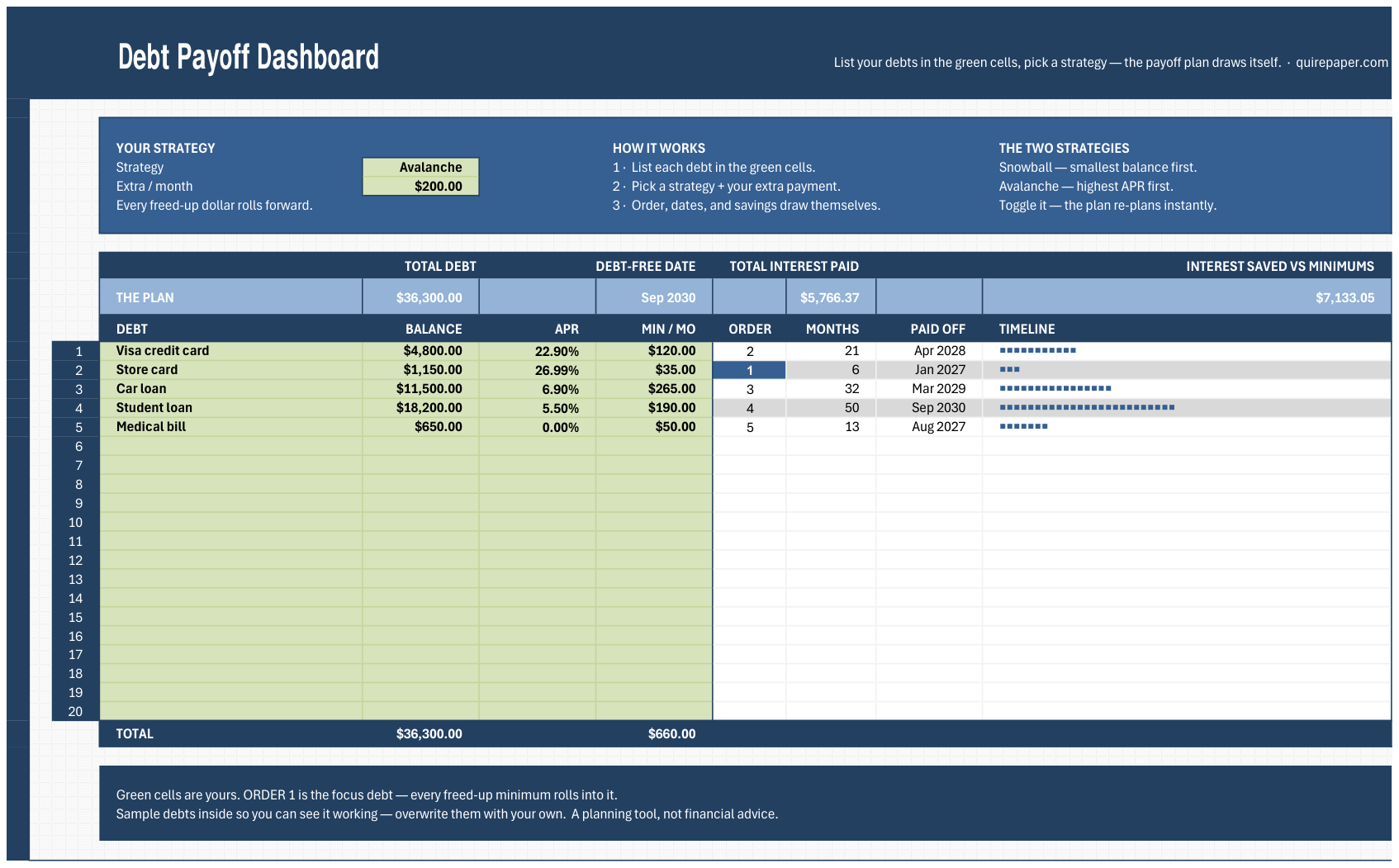Click the Student loan timeline bar
This screenshot has height=868, width=1399.
[1087, 407]
